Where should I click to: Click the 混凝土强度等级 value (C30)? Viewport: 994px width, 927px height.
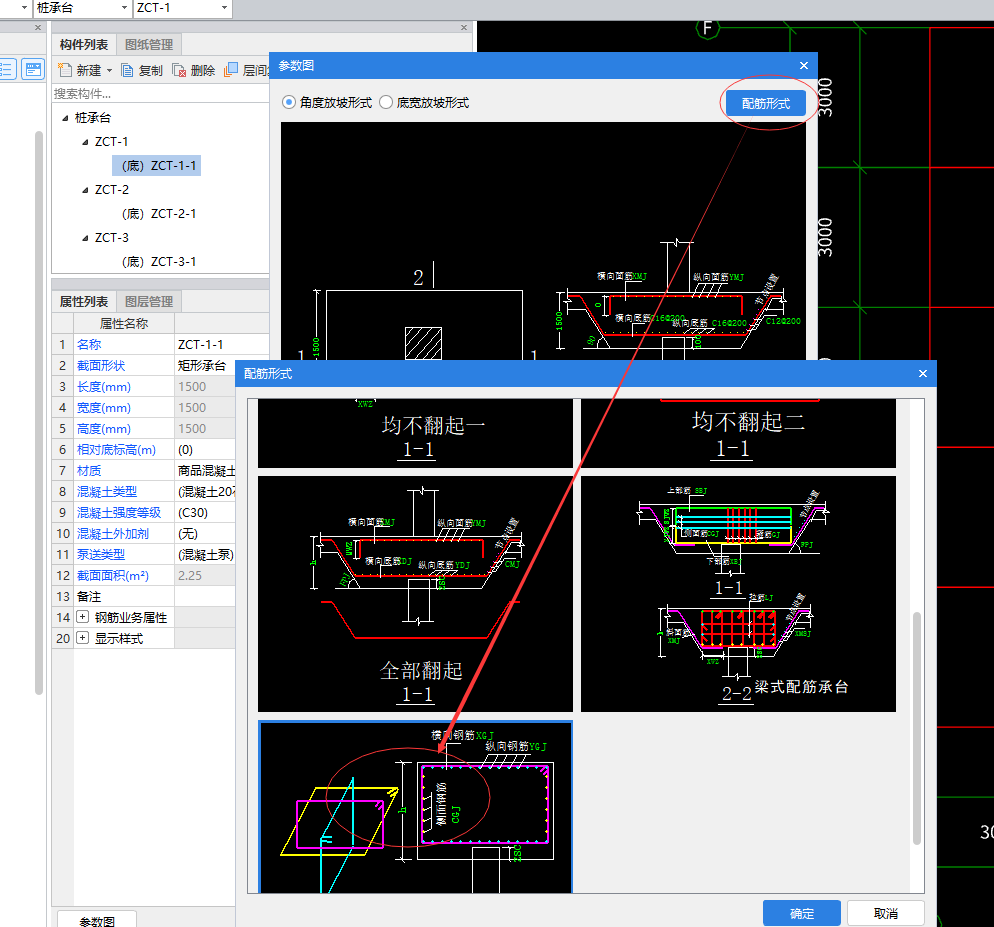point(205,512)
